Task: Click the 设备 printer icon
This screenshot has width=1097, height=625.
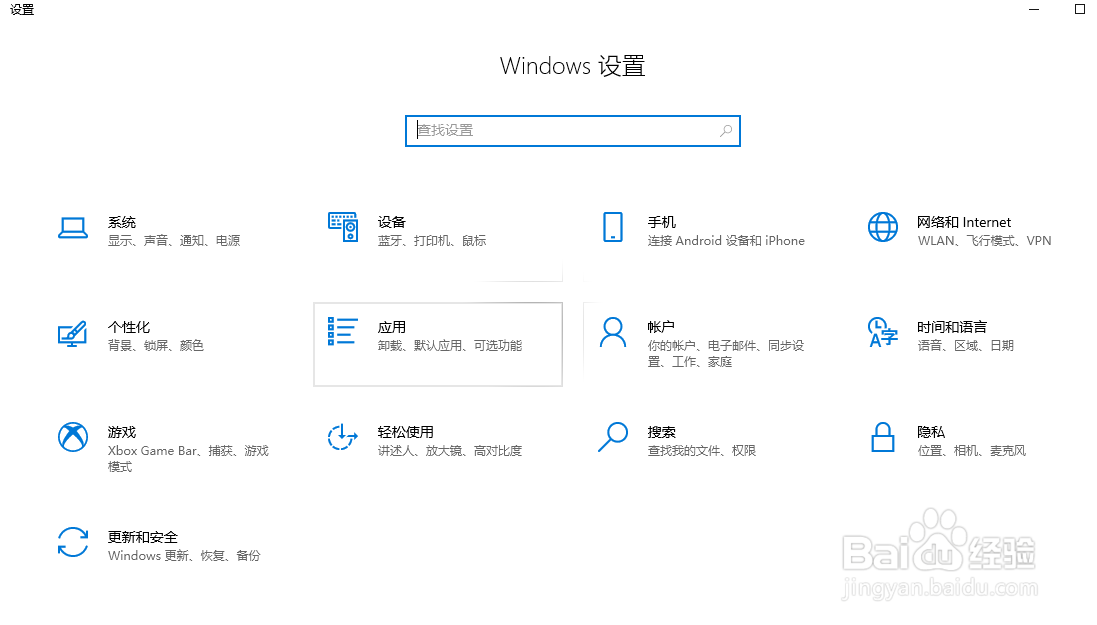Action: tap(343, 228)
